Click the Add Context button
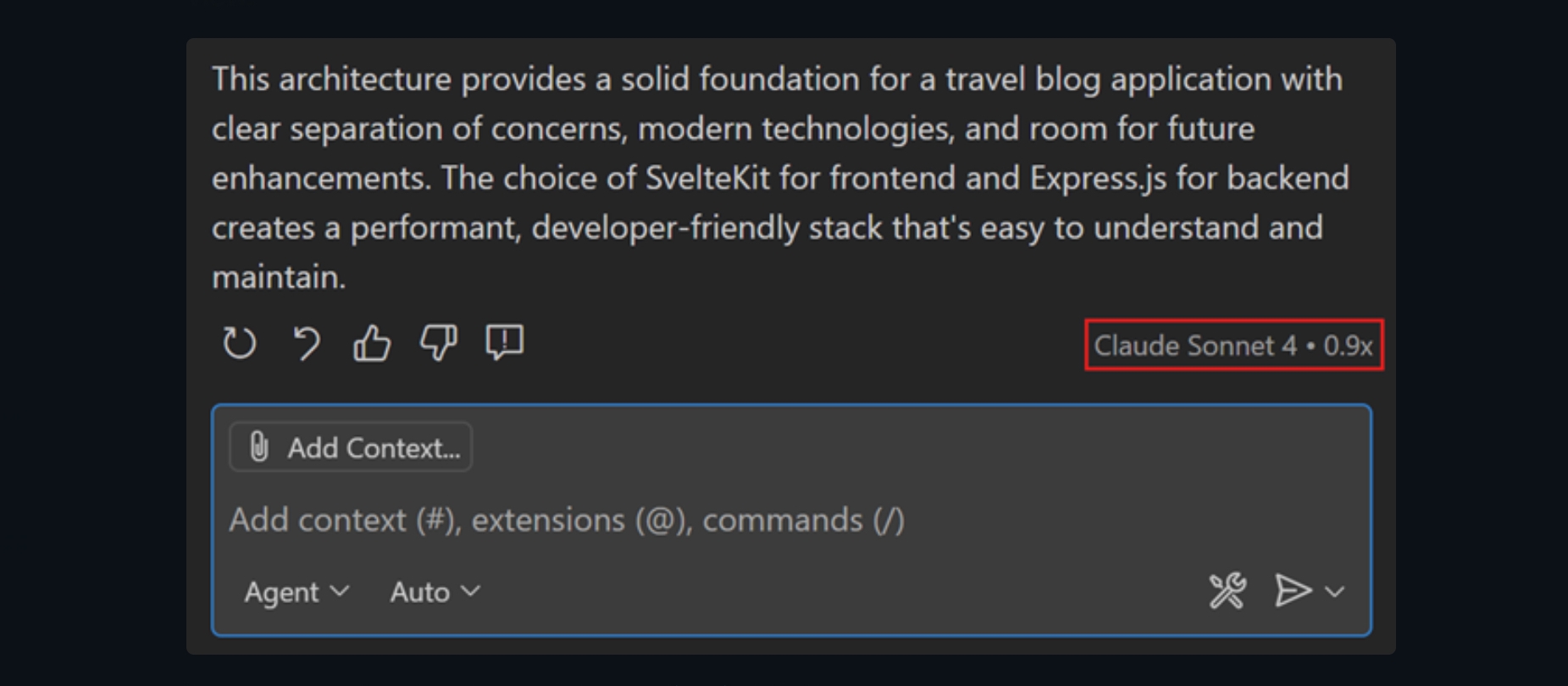This screenshot has width=1568, height=686. 350,446
